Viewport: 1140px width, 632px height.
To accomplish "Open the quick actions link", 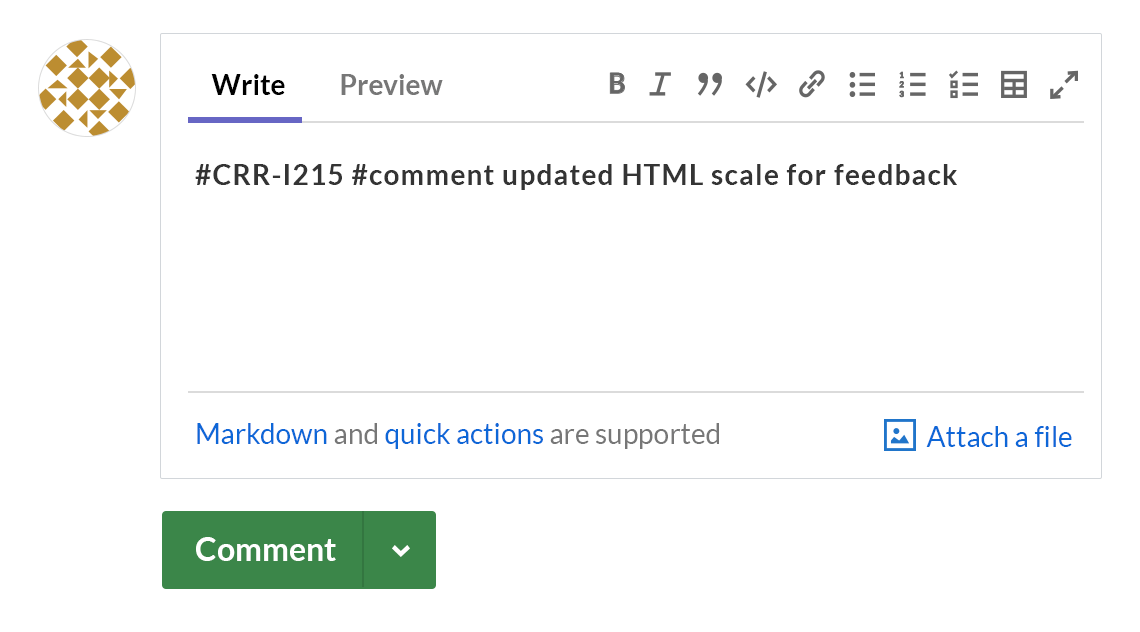I will tap(464, 434).
